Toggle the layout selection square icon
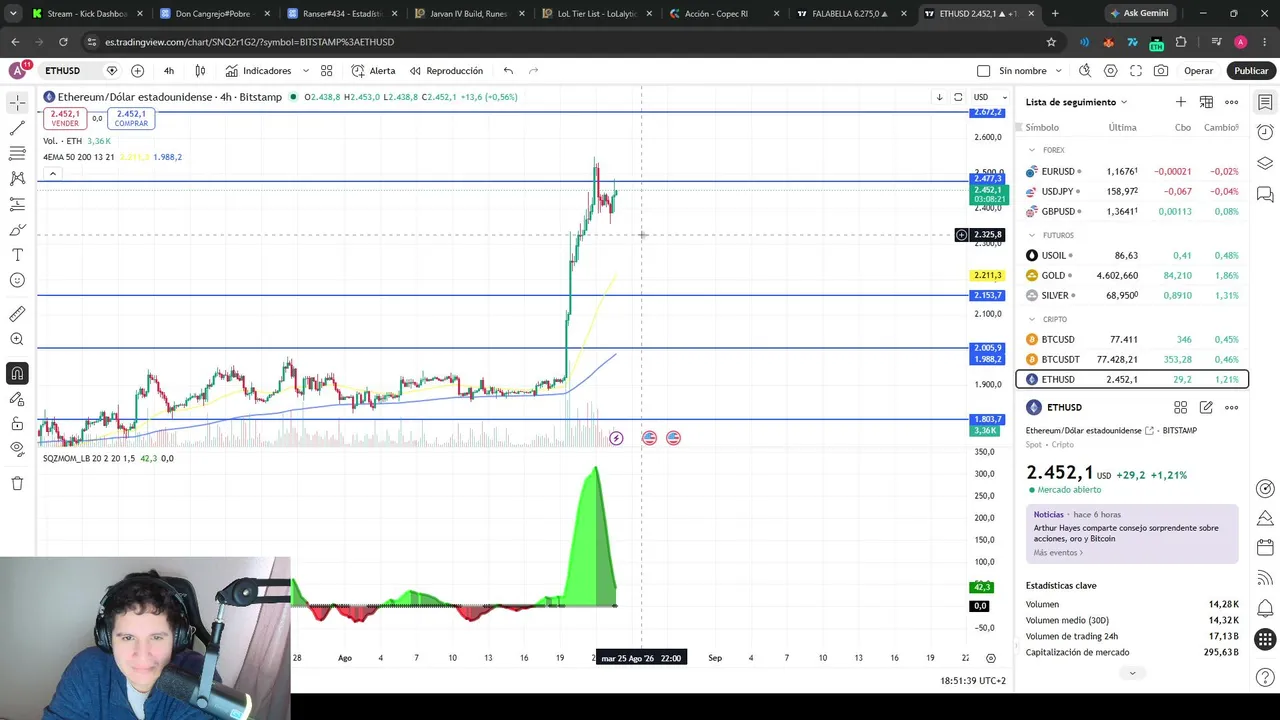The image size is (1280, 720). click(x=983, y=71)
